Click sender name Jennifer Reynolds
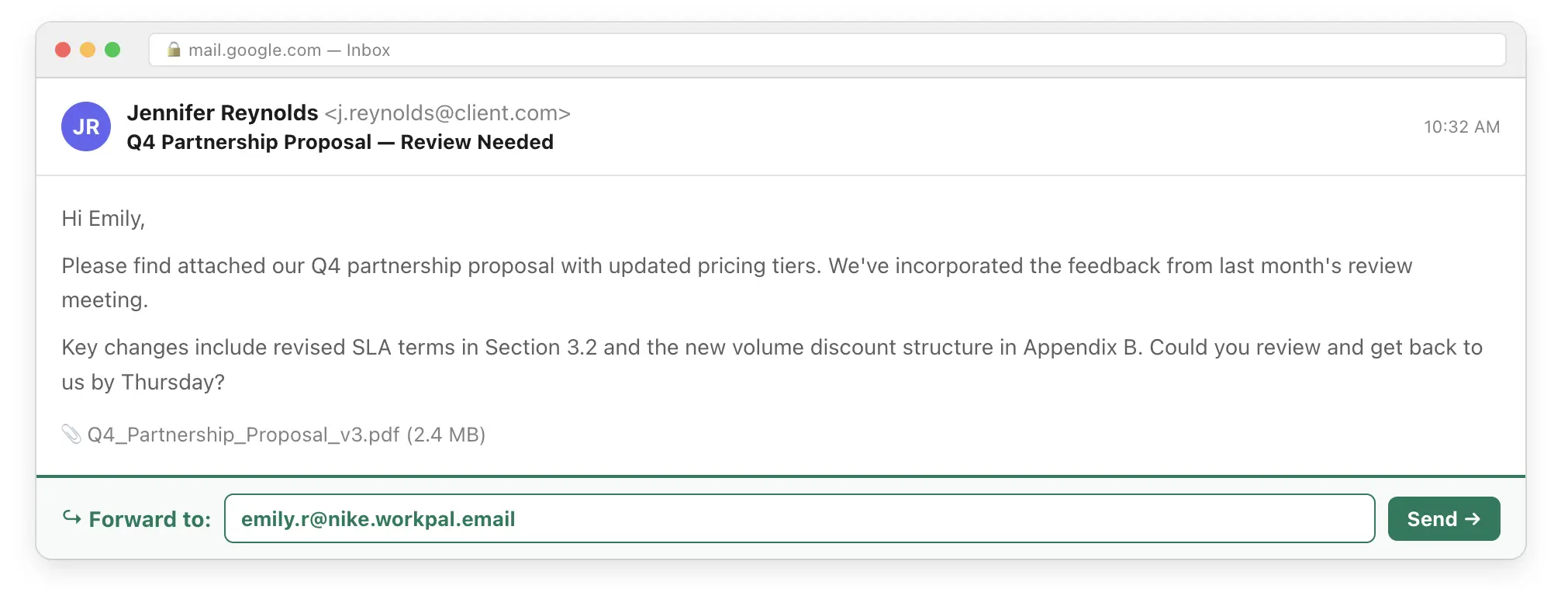This screenshot has width=1568, height=613. pos(223,113)
